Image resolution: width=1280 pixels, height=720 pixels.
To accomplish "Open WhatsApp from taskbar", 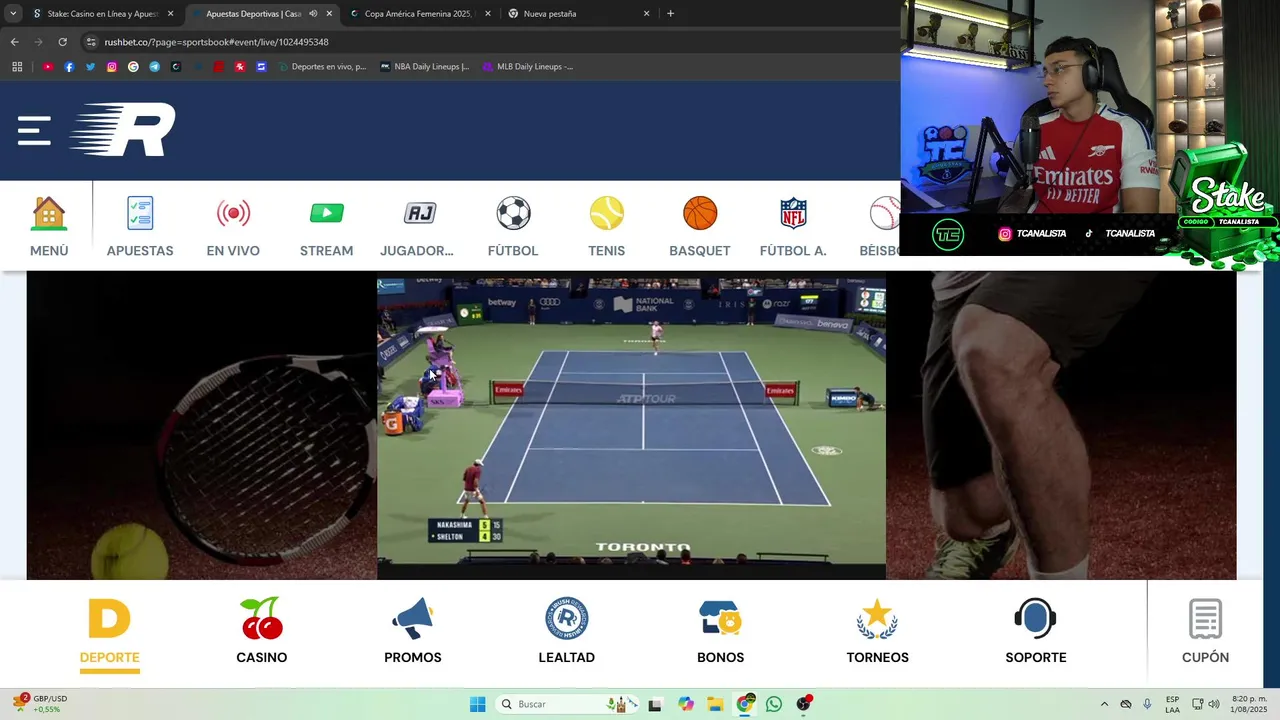I will [x=774, y=704].
